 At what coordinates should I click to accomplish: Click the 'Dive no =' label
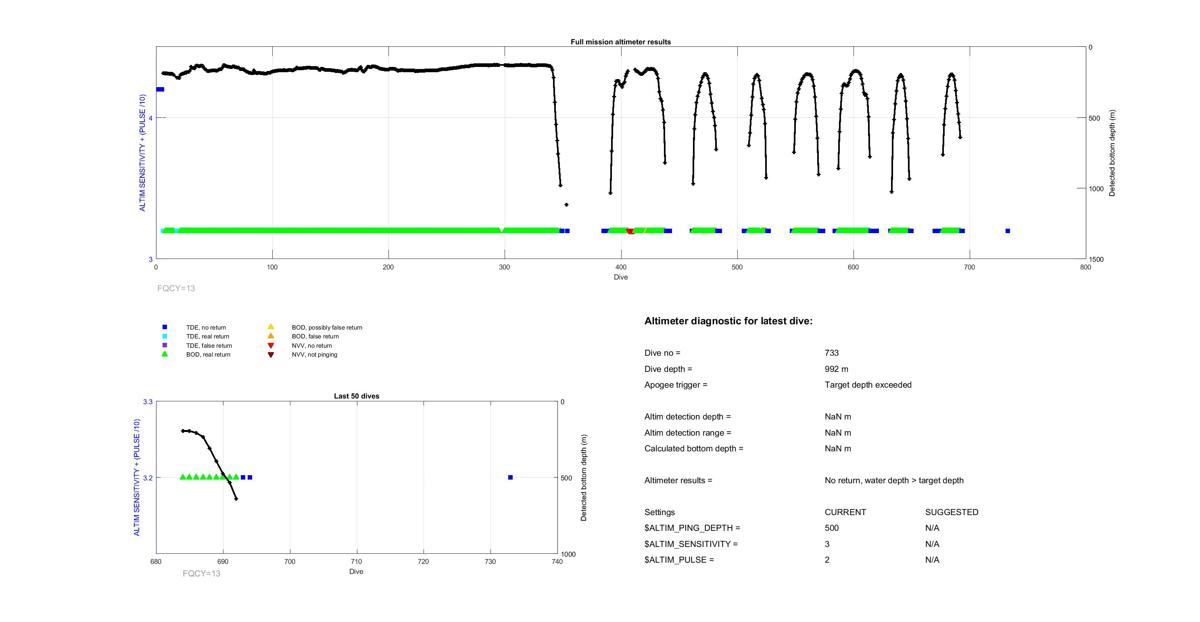click(x=662, y=353)
